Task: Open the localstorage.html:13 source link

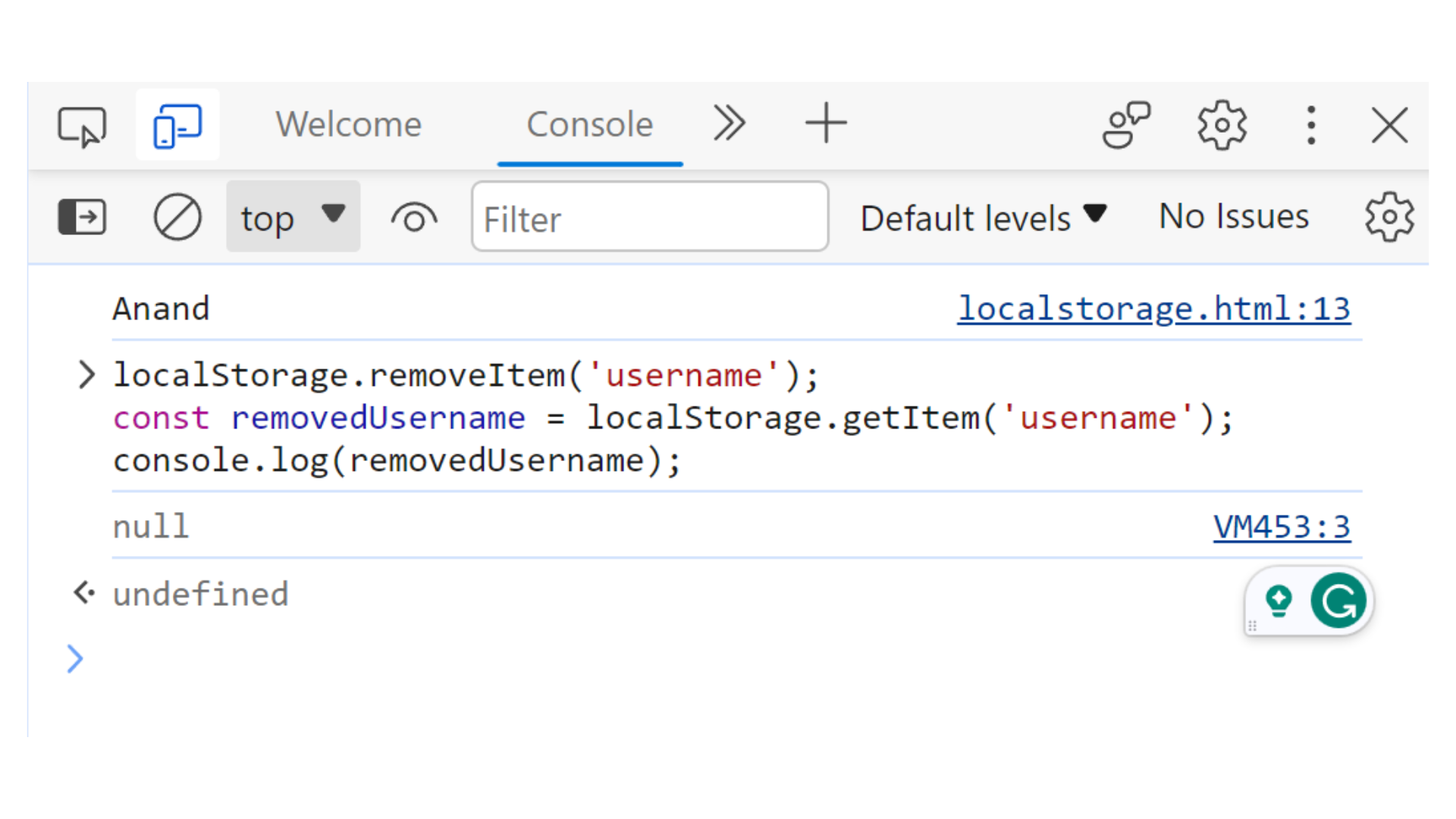Action: tap(1153, 309)
